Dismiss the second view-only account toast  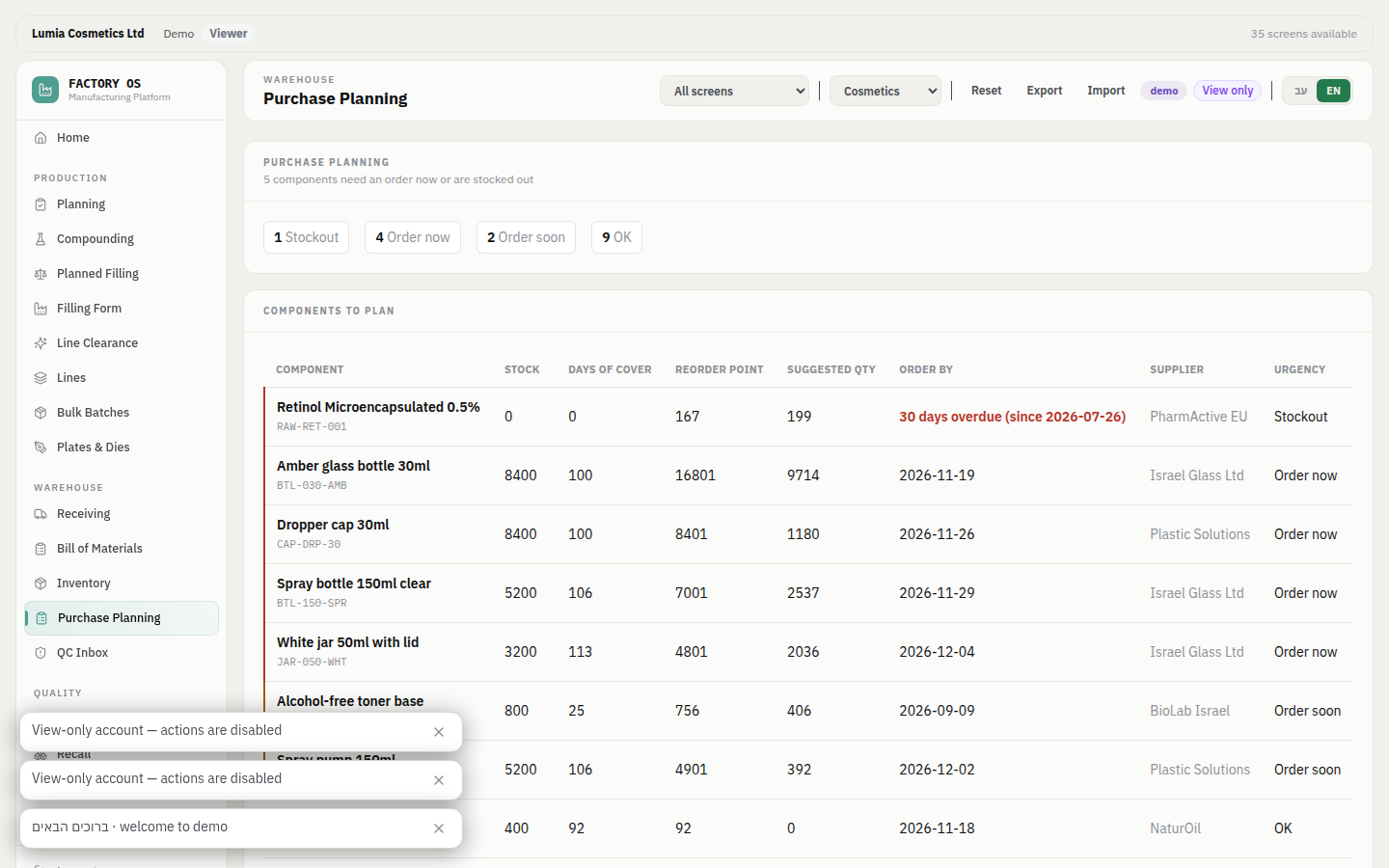click(439, 780)
